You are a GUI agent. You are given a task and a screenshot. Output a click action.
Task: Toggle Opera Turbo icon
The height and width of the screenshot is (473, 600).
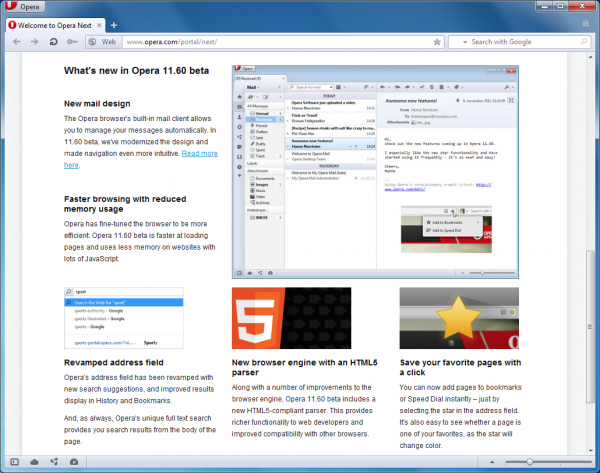pos(74,462)
